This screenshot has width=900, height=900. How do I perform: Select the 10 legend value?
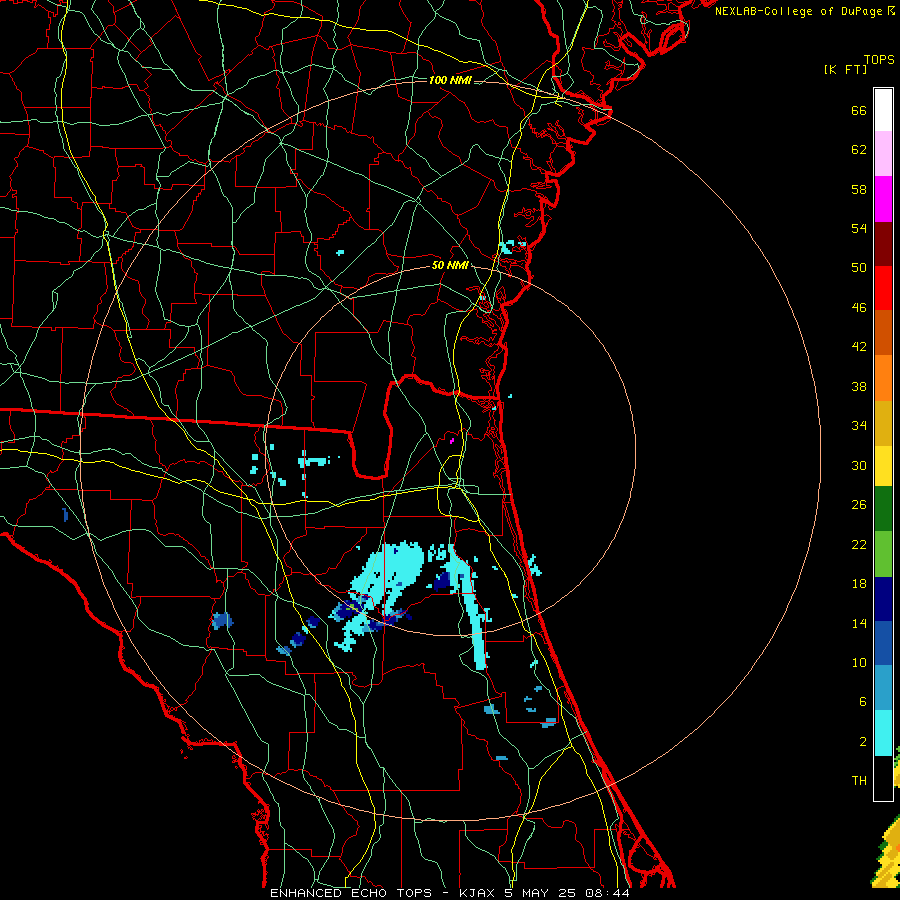coord(859,662)
